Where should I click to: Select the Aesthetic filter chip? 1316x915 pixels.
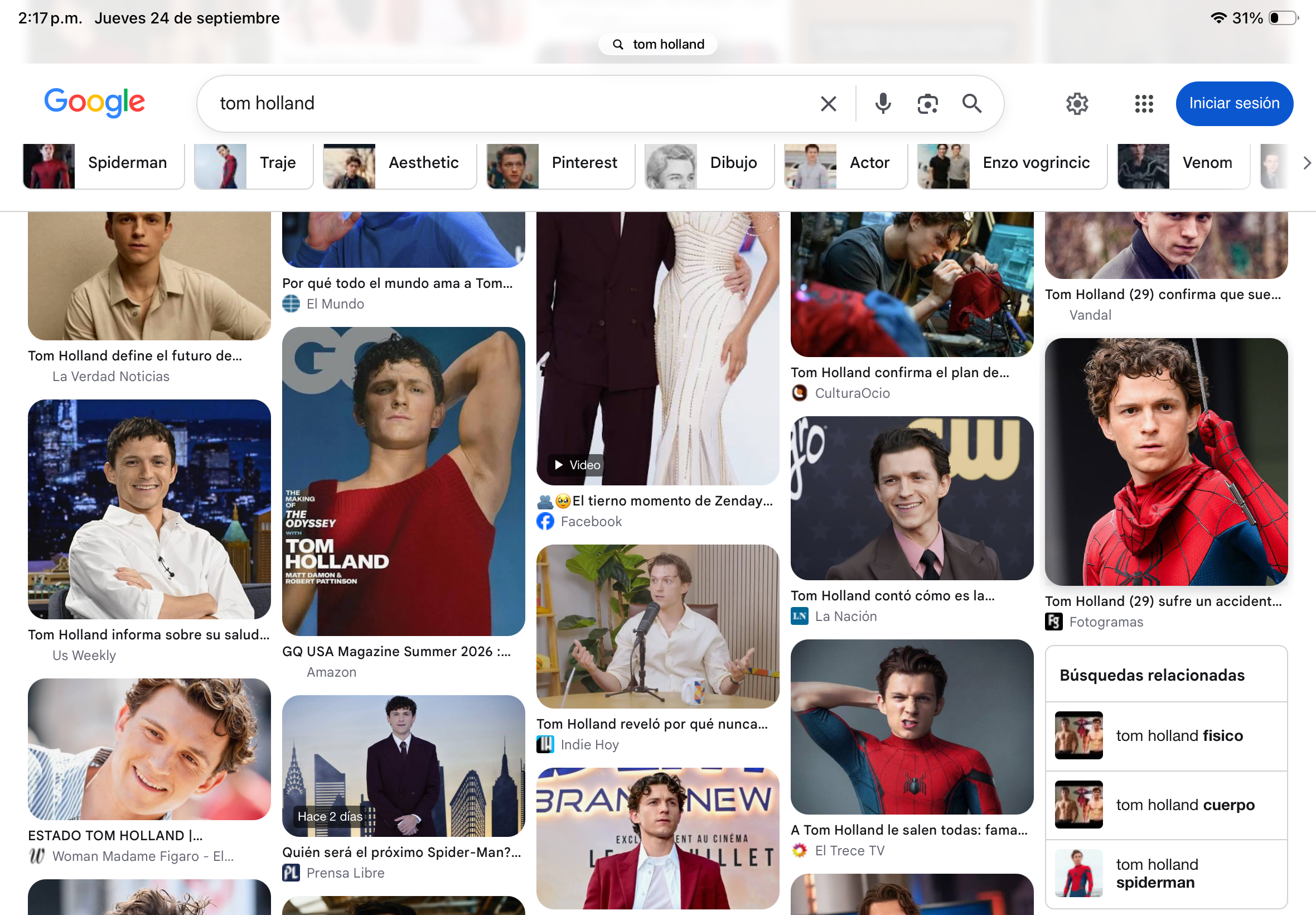pyautogui.click(x=400, y=166)
